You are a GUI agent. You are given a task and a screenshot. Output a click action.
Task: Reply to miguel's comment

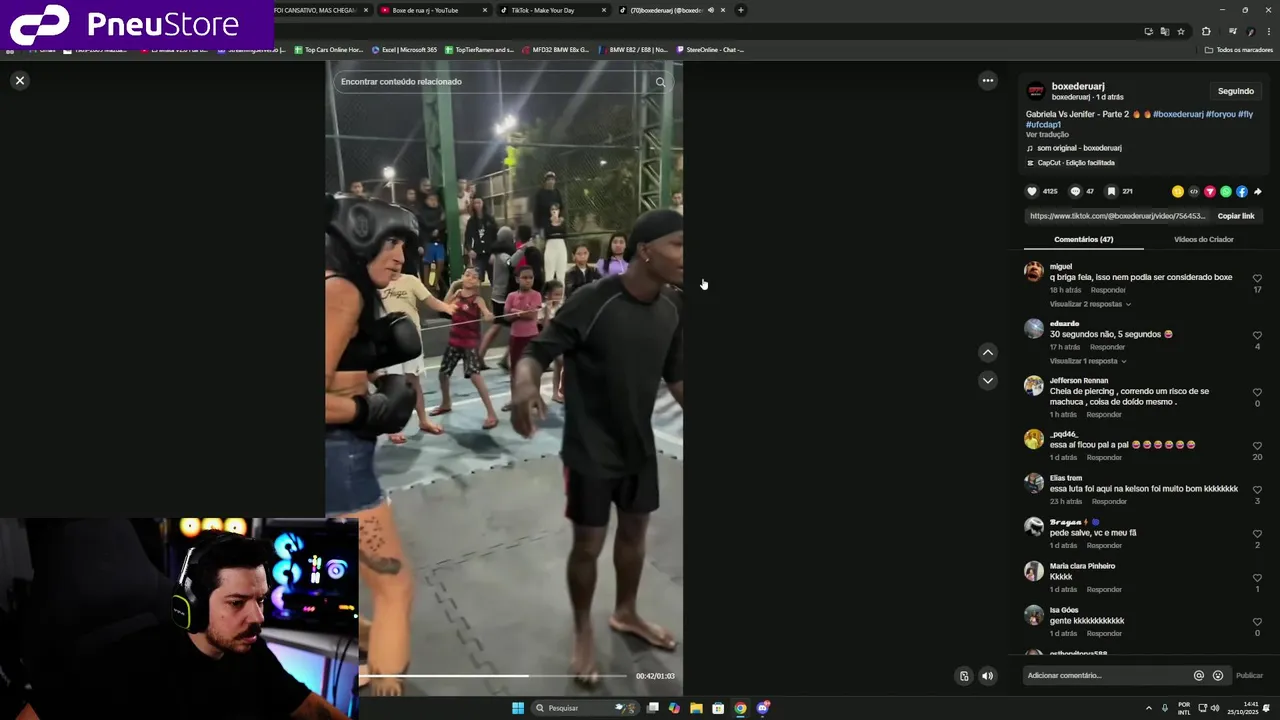pos(1108,290)
